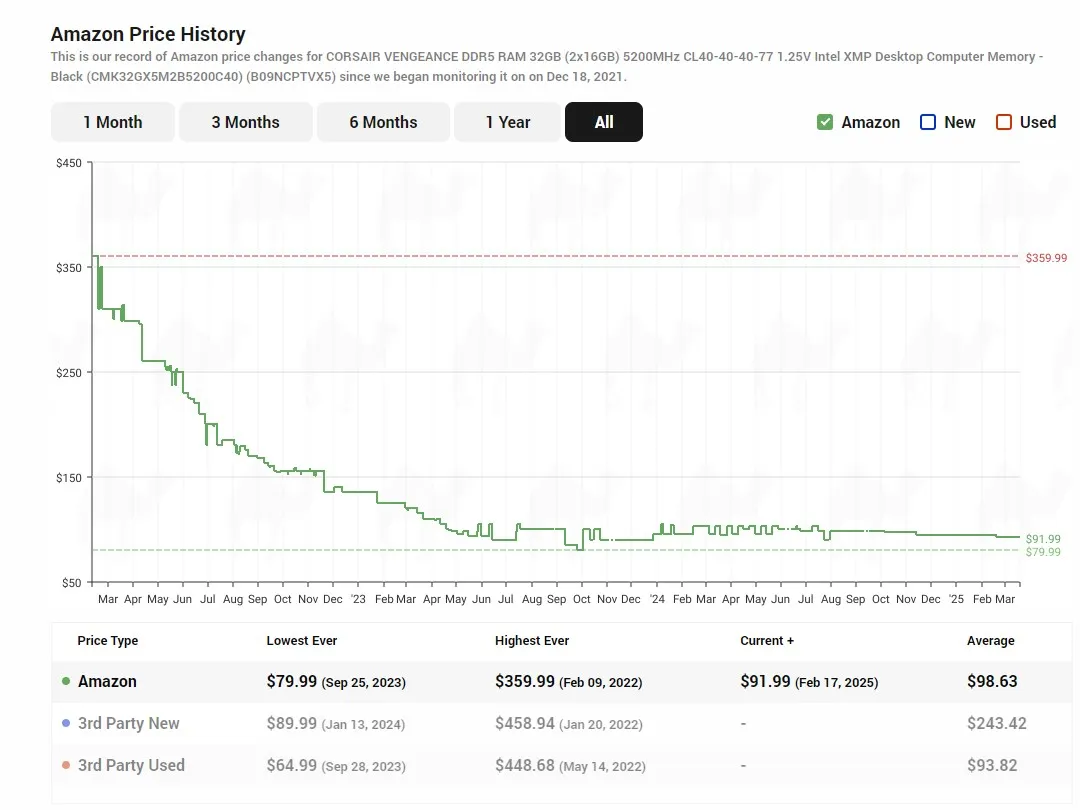Viewport: 1080px width, 810px height.
Task: Click the red dashed highest-price line
Action: [x=550, y=258]
